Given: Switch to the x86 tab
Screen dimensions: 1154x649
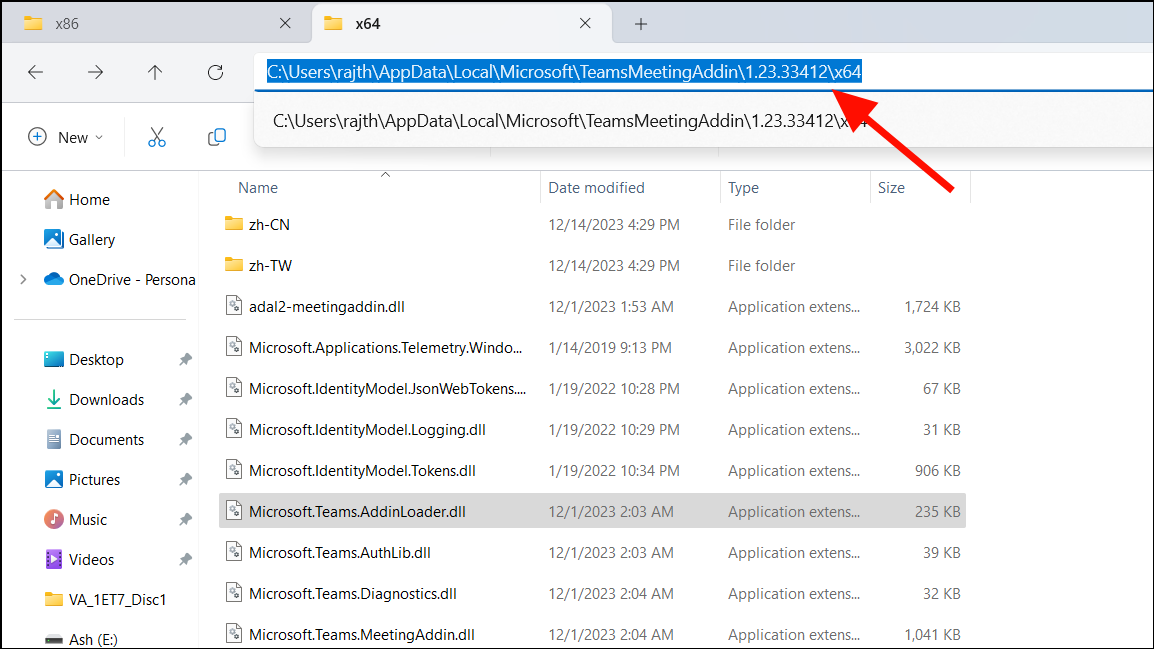Looking at the screenshot, I should point(157,24).
